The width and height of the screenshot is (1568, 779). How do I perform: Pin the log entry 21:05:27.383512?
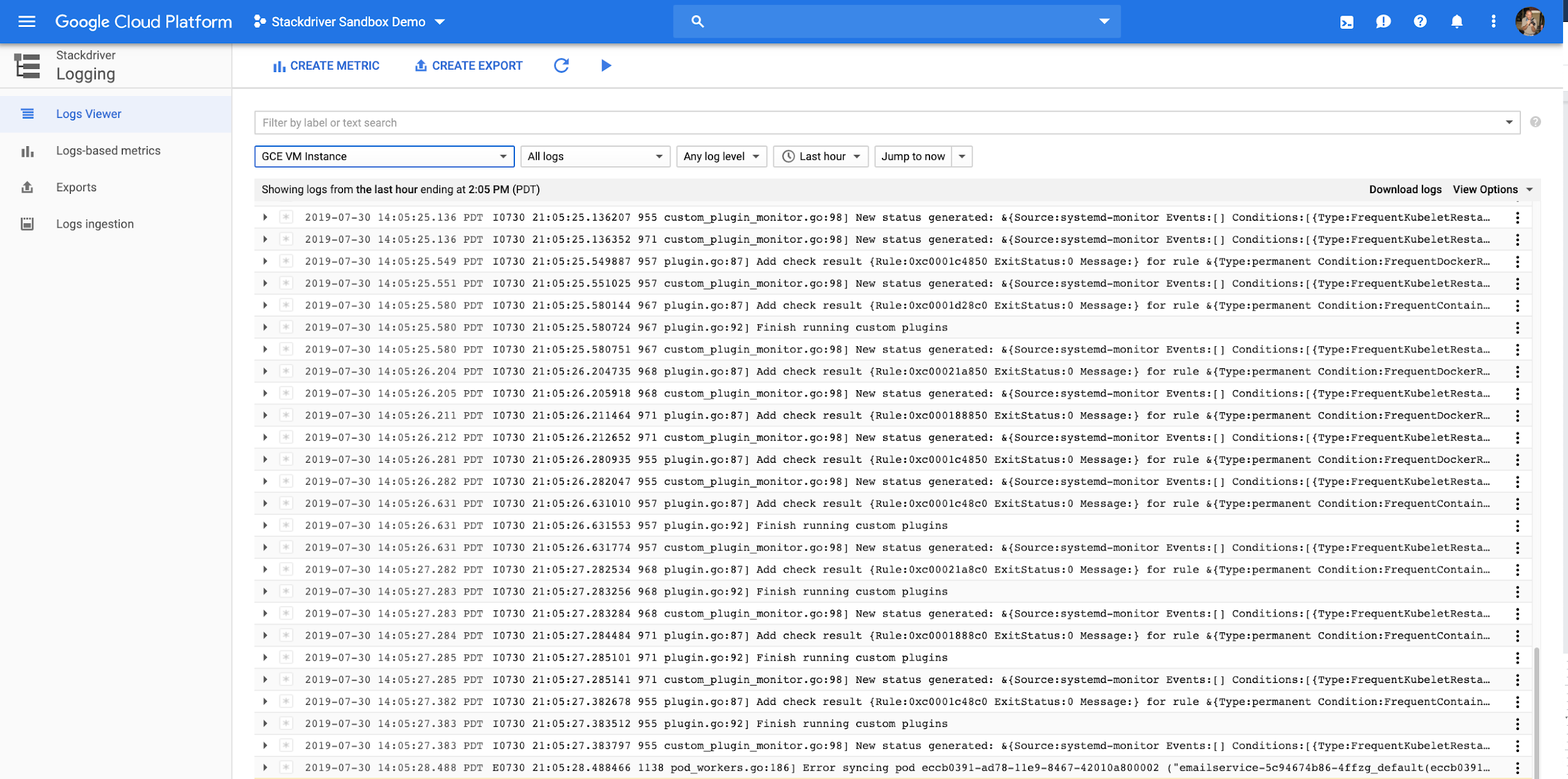286,724
